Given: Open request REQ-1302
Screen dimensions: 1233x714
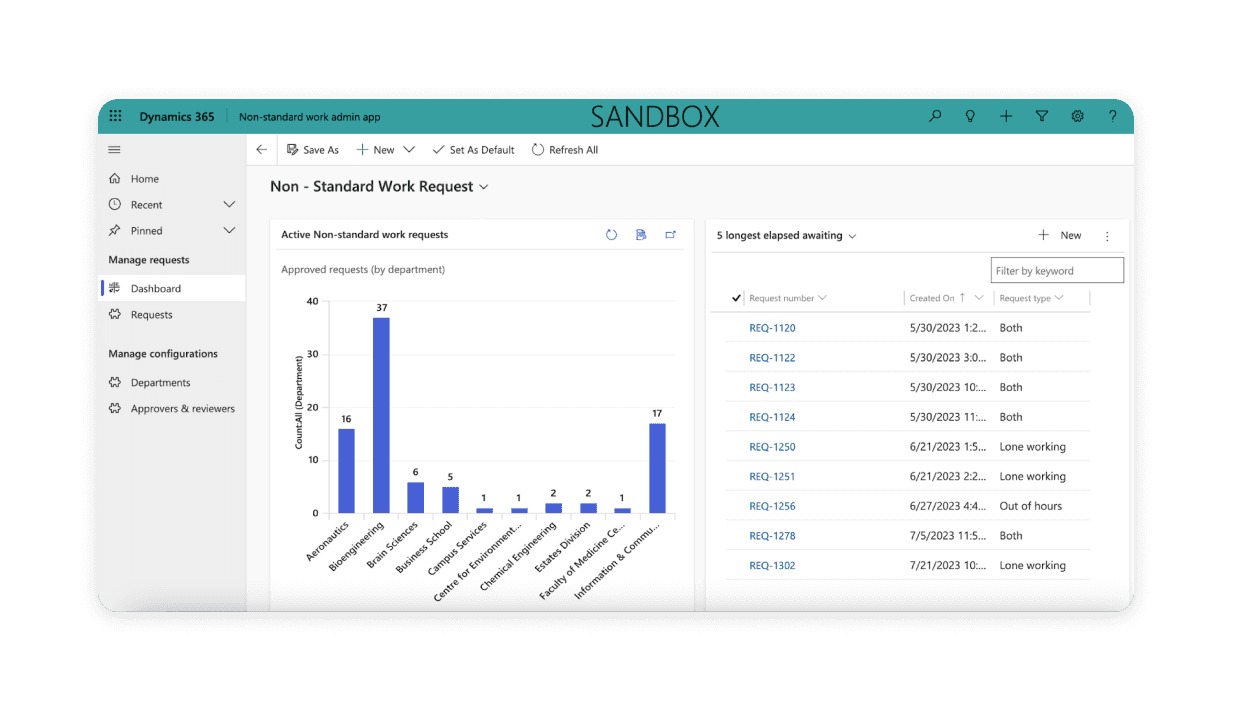Looking at the screenshot, I should pyautogui.click(x=772, y=566).
